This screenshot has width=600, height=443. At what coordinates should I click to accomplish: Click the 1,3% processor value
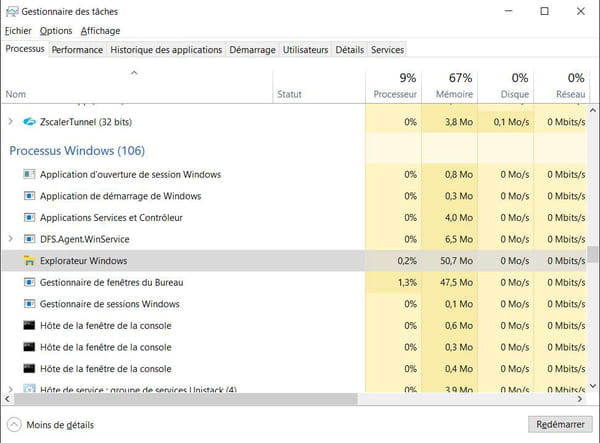click(x=407, y=282)
